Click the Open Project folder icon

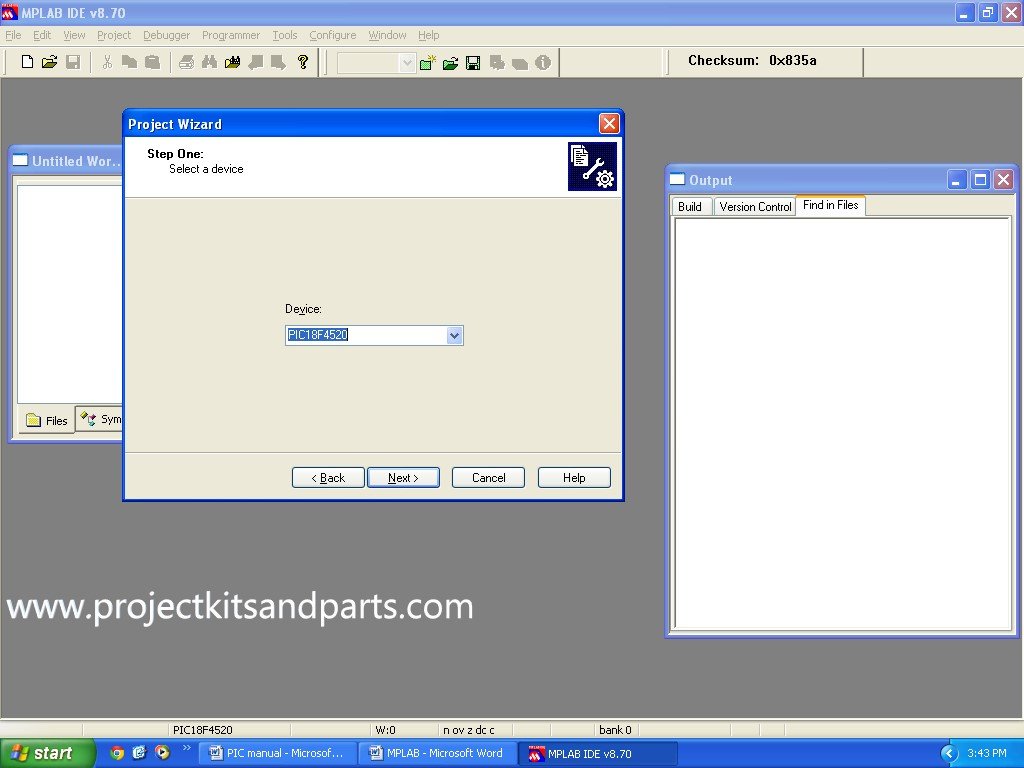[450, 63]
